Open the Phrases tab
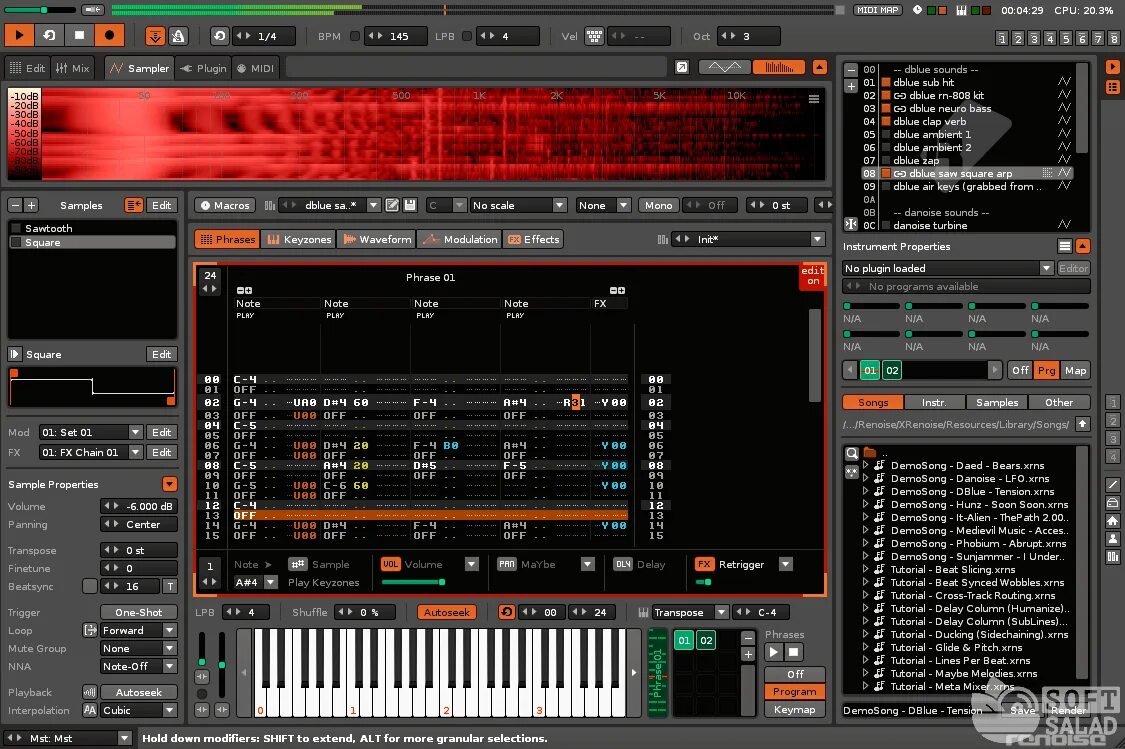The height and width of the screenshot is (749, 1125). pos(227,240)
